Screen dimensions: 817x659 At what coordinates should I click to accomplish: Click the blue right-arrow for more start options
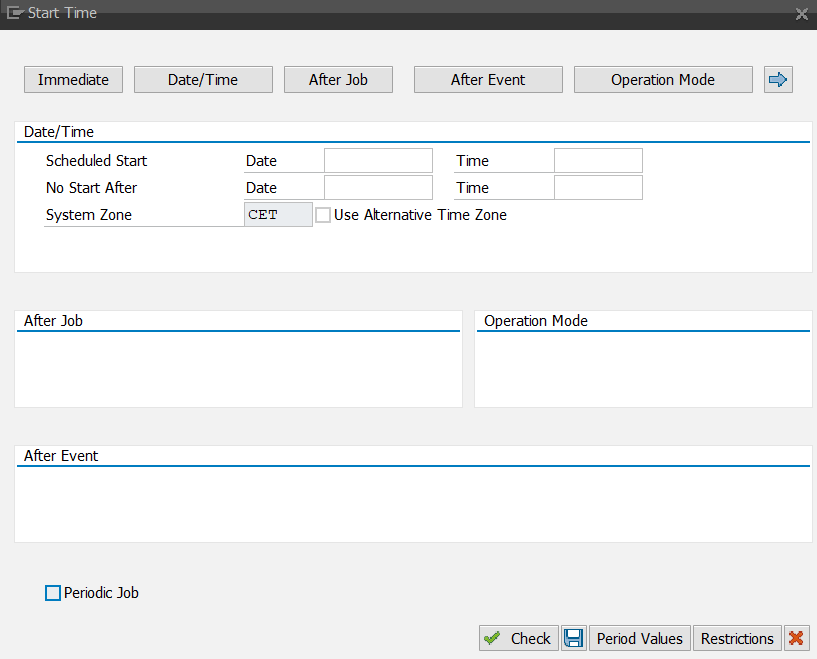[x=778, y=79]
